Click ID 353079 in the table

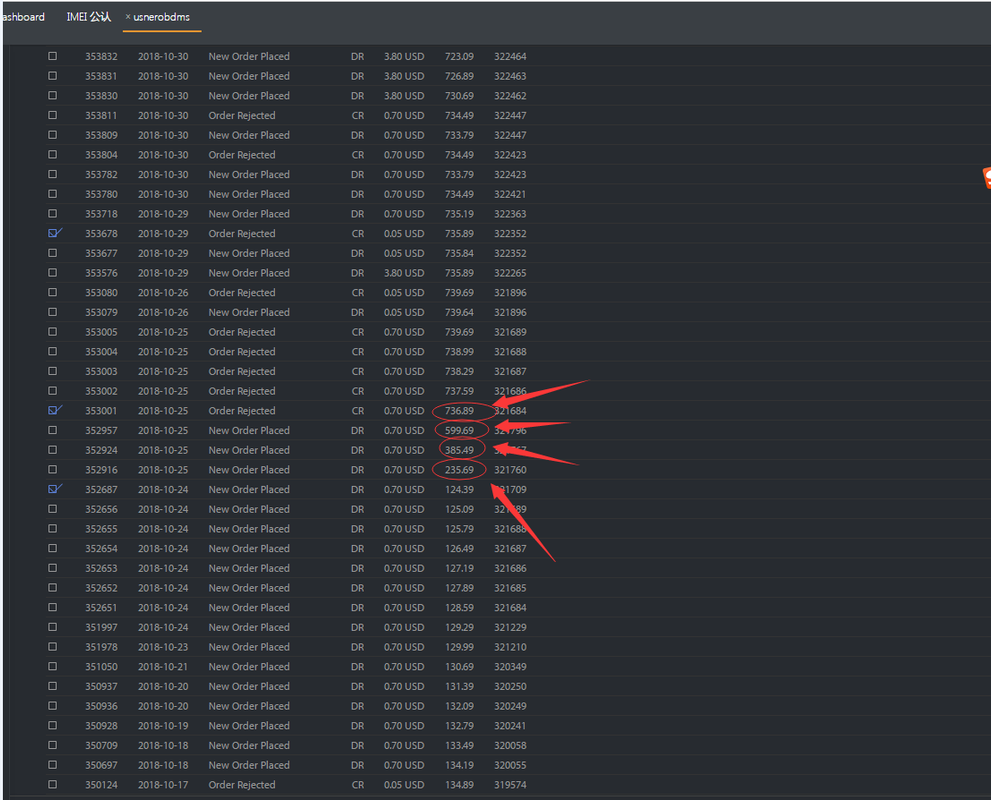click(x=101, y=312)
